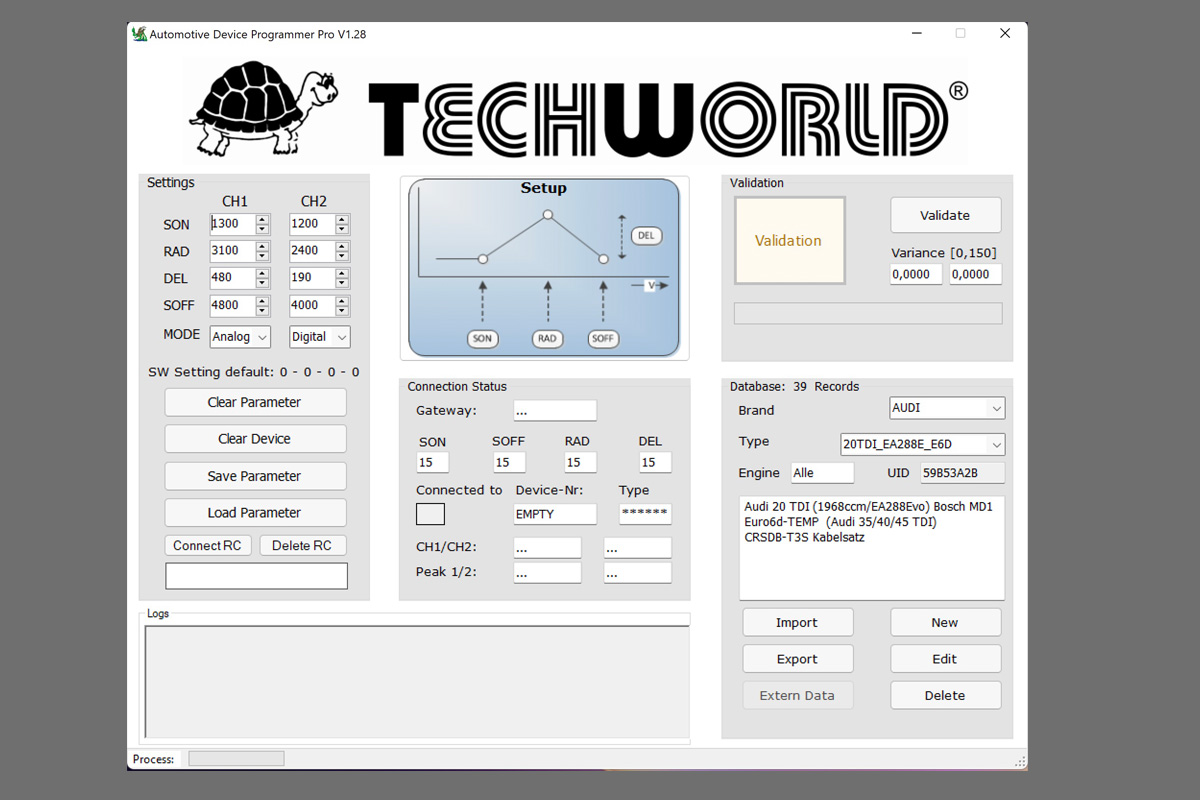Click the Export button
This screenshot has height=800, width=1200.
point(797,659)
